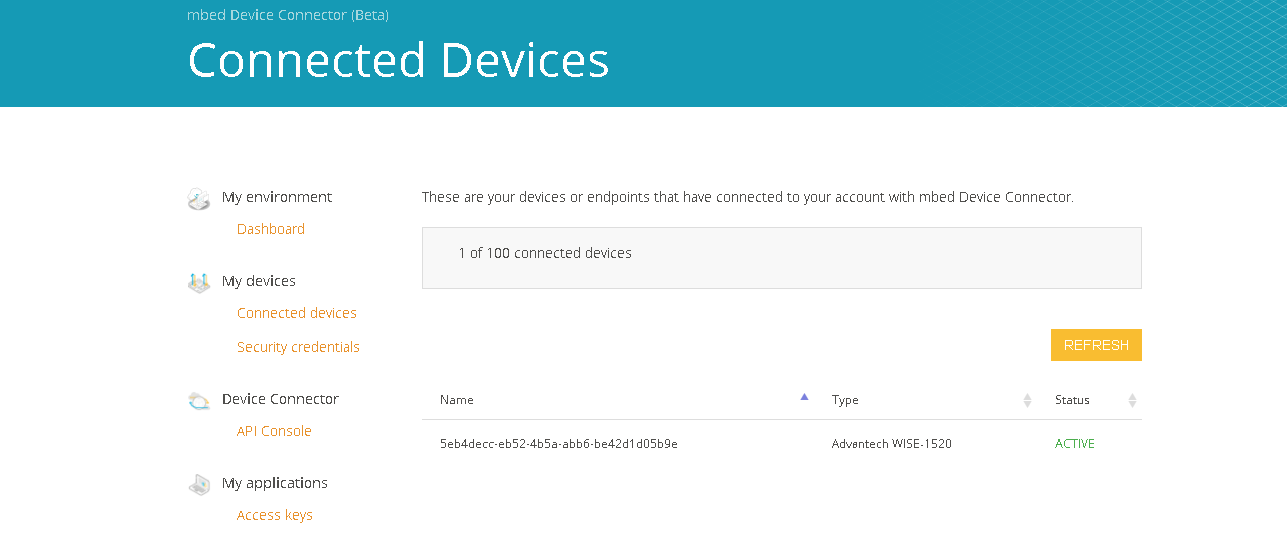Image resolution: width=1287 pixels, height=547 pixels.
Task: Click the Connected Devices page heading
Action: tap(398, 60)
